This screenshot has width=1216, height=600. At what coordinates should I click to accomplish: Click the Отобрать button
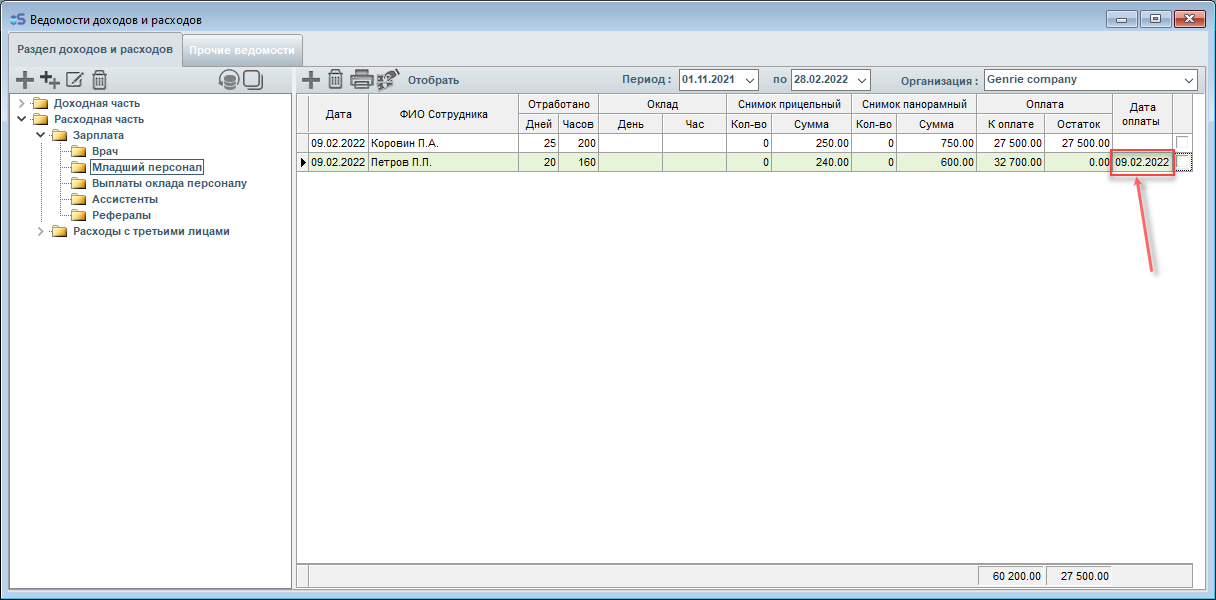pos(433,80)
